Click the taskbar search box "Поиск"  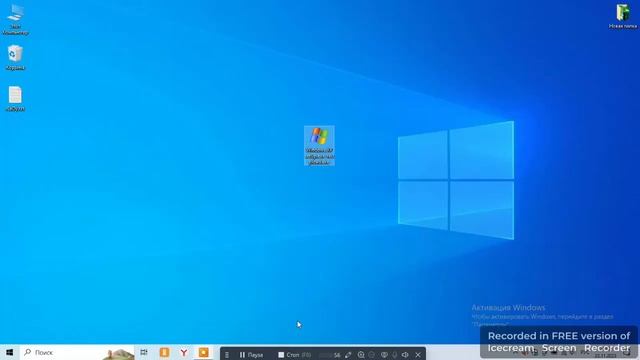point(78,352)
